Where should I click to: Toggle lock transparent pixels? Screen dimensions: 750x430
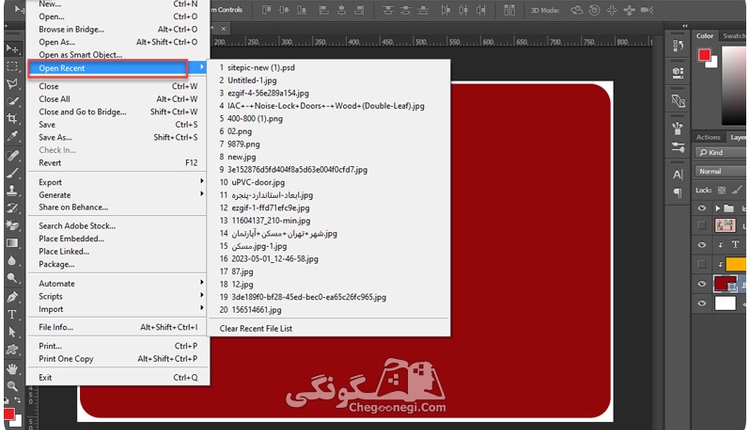[722, 190]
